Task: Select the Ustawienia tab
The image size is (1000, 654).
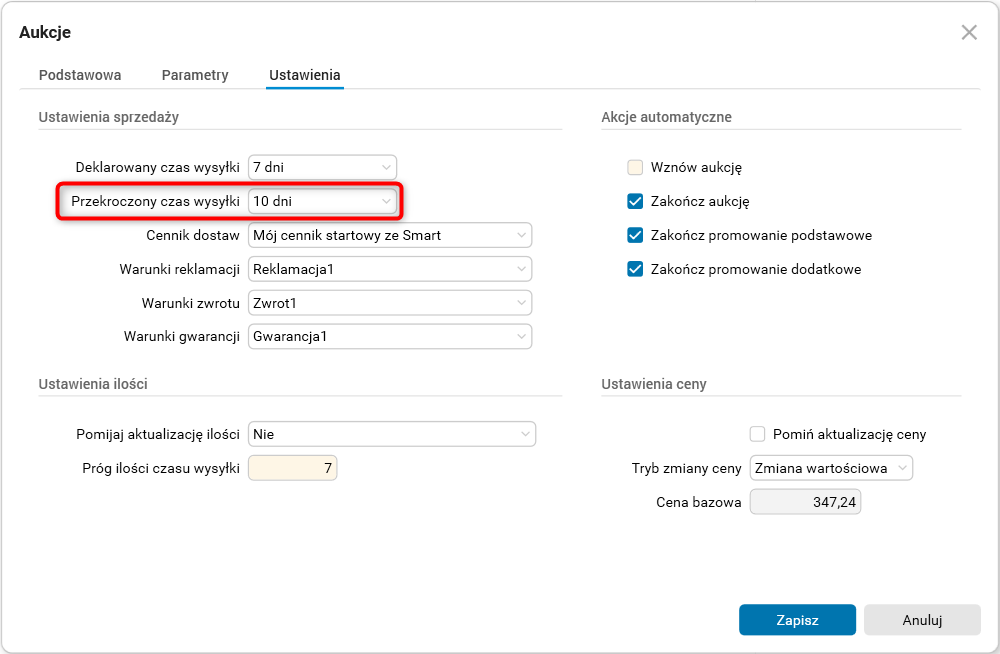Action: (x=305, y=75)
